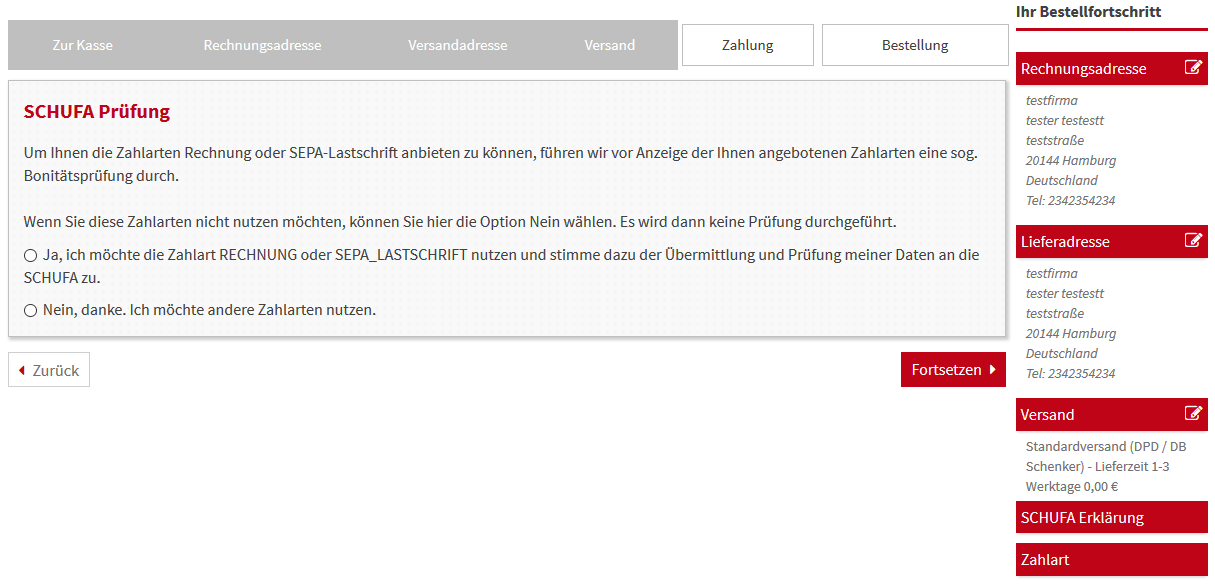Click 'teststraße' under Lieferadresse
1215x588 pixels.
1055,314
